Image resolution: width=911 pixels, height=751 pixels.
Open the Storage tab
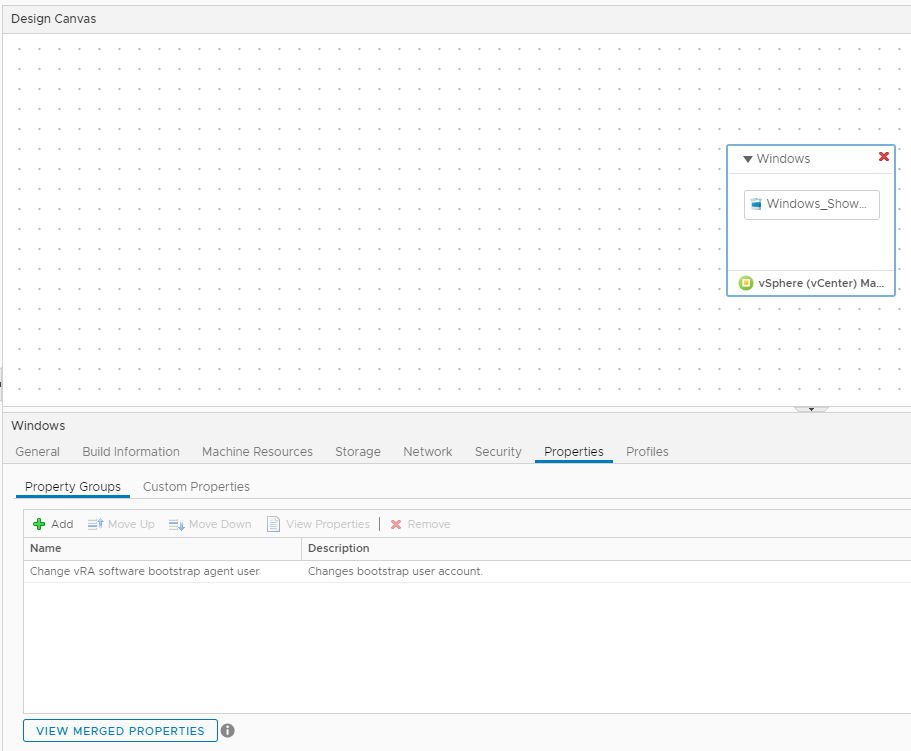click(358, 452)
